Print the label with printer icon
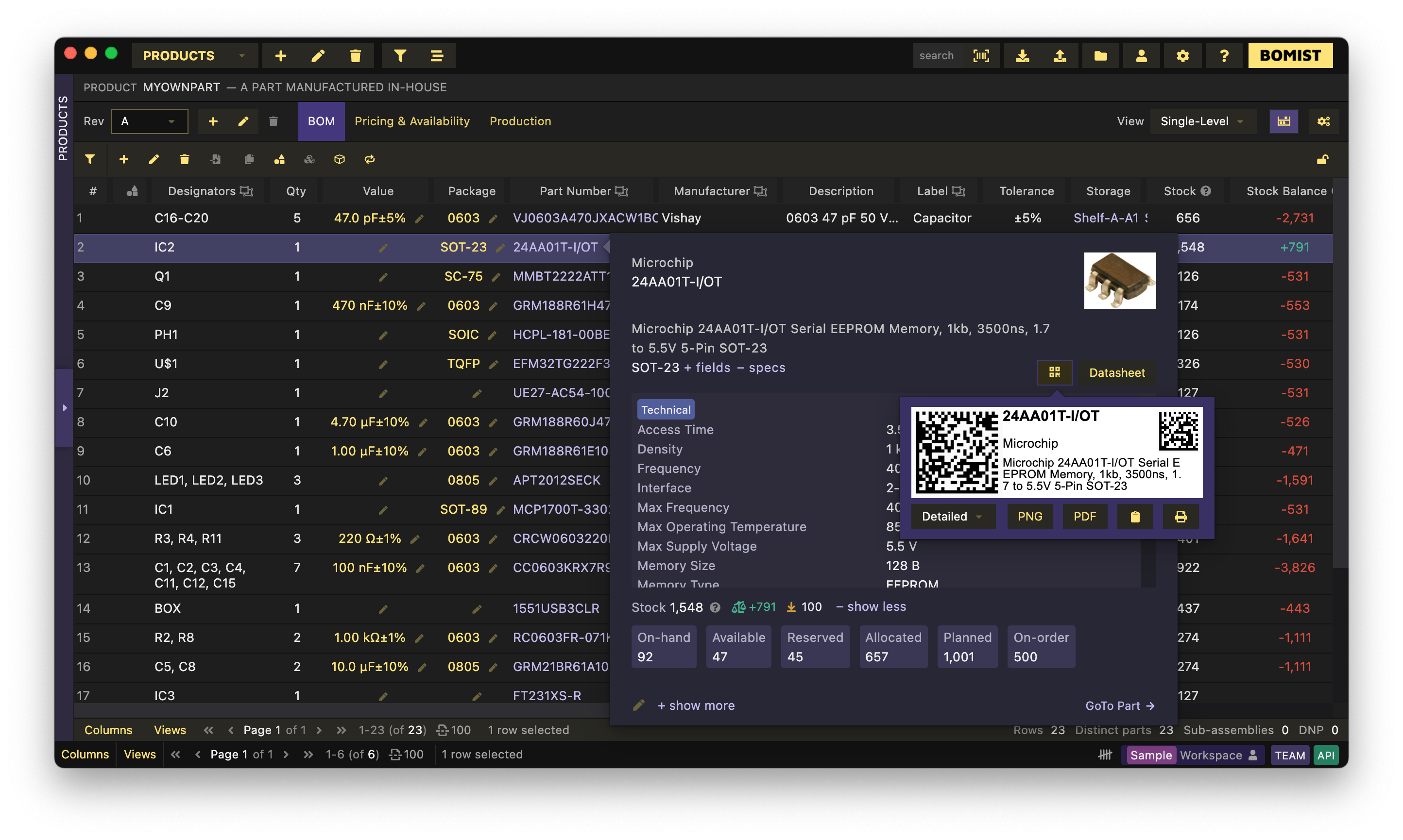The width and height of the screenshot is (1403, 840). (1180, 516)
